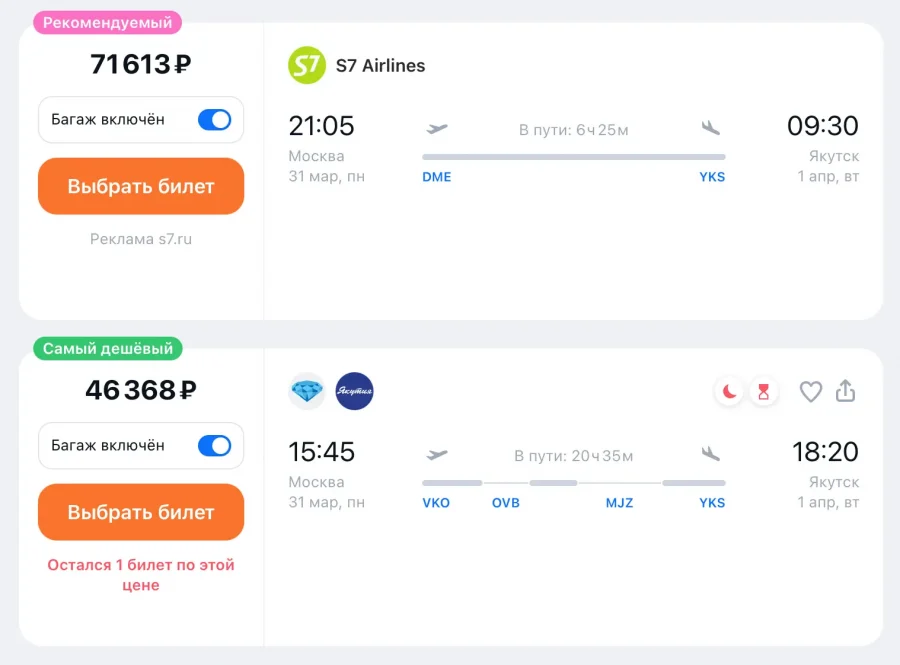Toggle baggage included for the 46 368 ₽ ticket

click(214, 446)
